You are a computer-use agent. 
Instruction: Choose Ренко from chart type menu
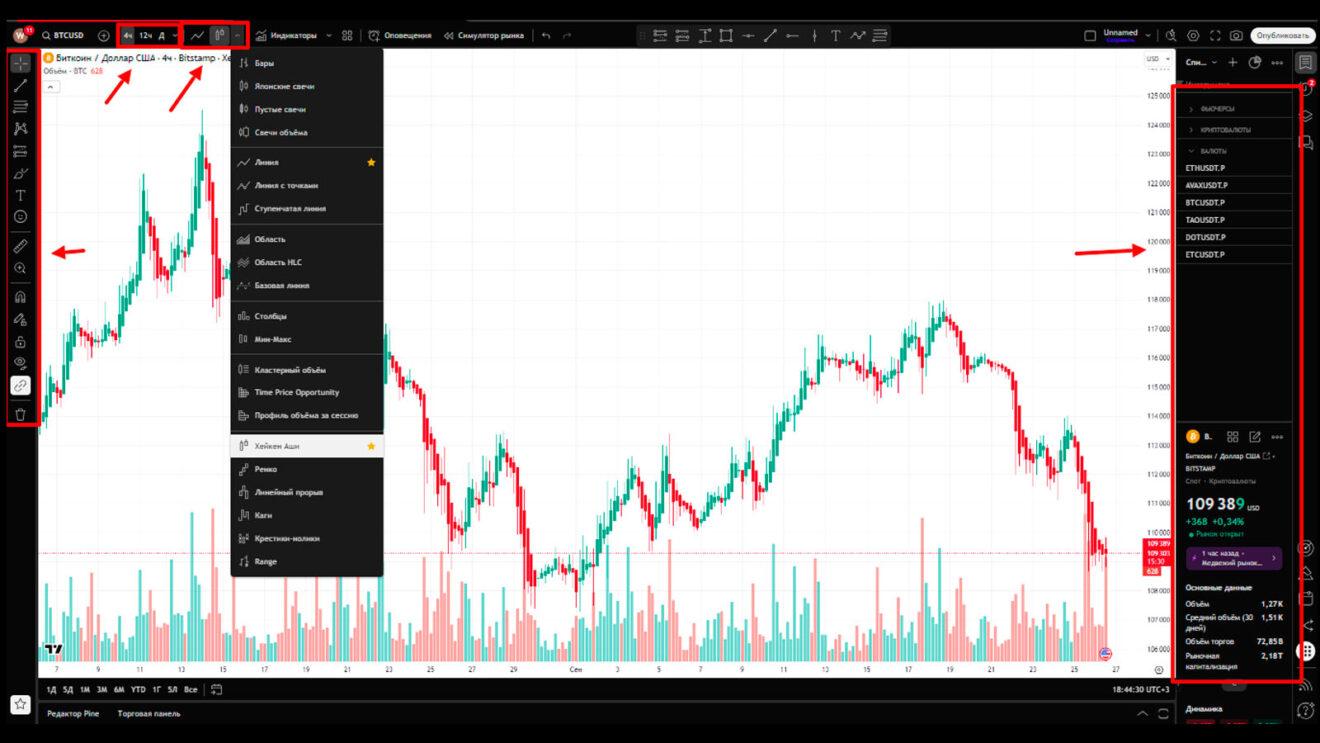click(266, 469)
